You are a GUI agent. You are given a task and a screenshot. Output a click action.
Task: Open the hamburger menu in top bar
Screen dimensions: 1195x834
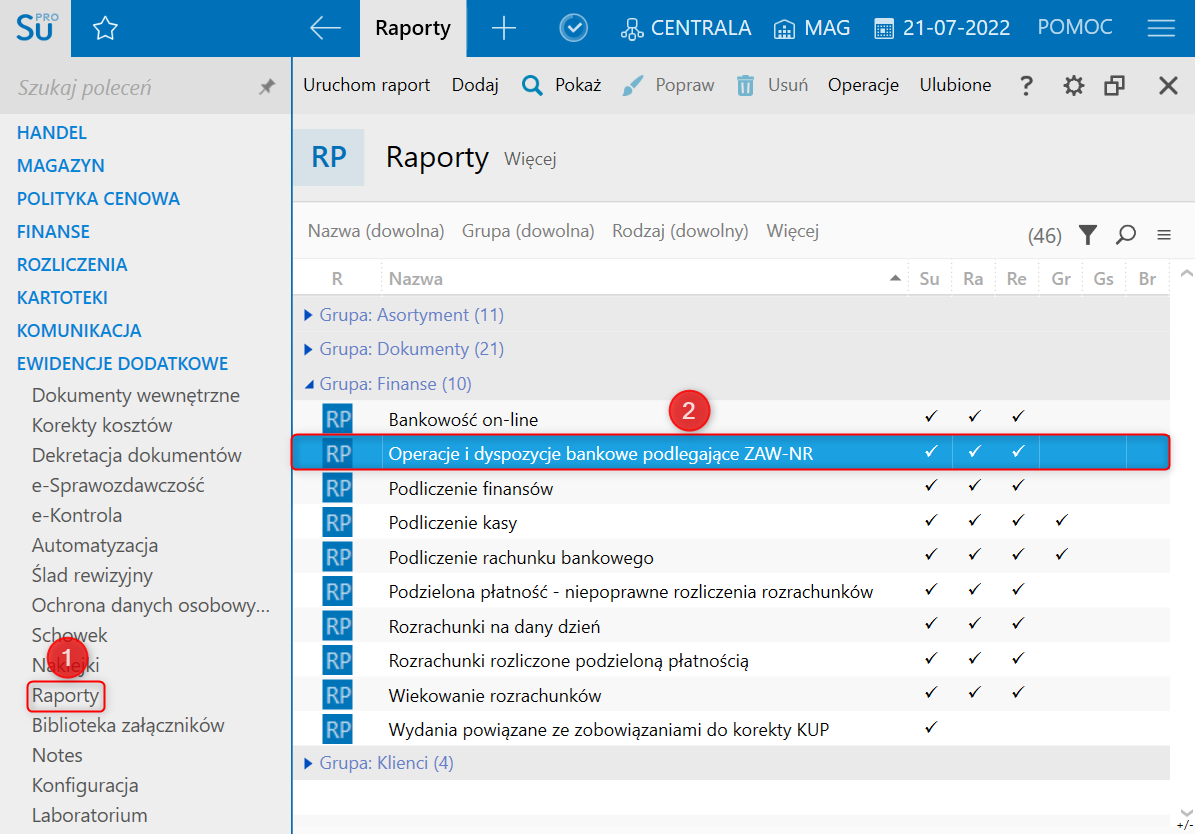tap(1160, 29)
